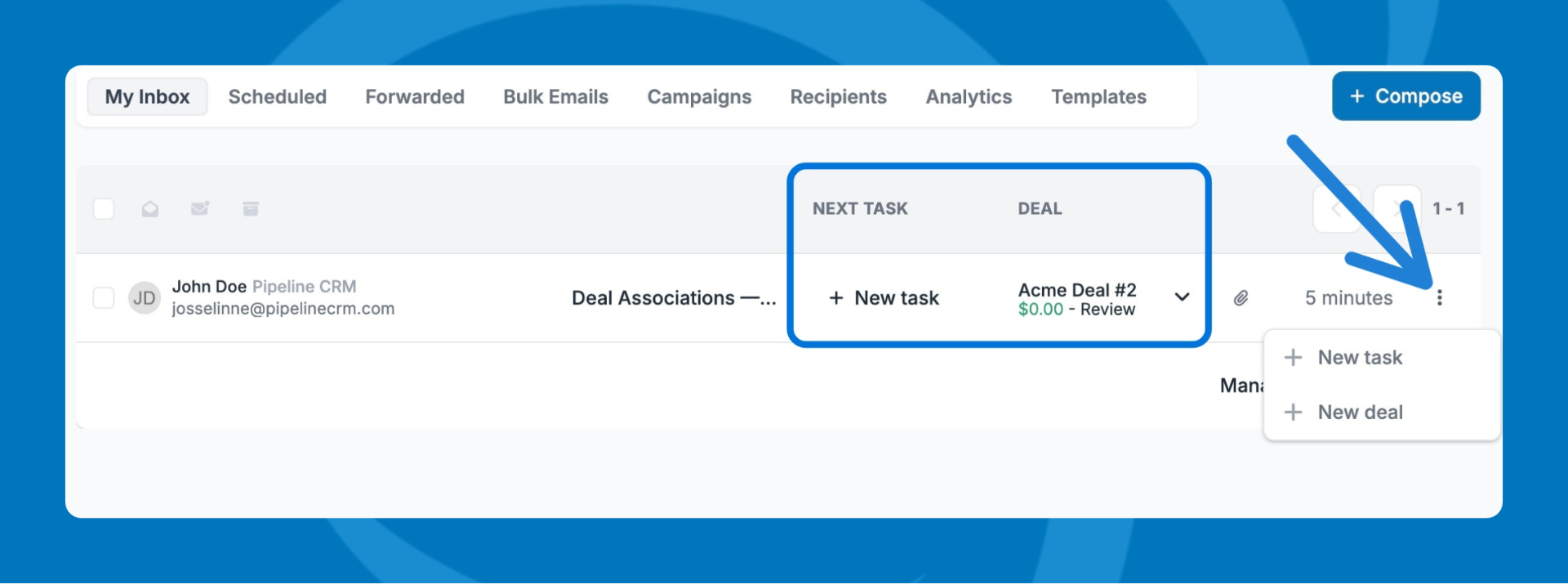Click the plus icon beside New deal

tap(1293, 412)
